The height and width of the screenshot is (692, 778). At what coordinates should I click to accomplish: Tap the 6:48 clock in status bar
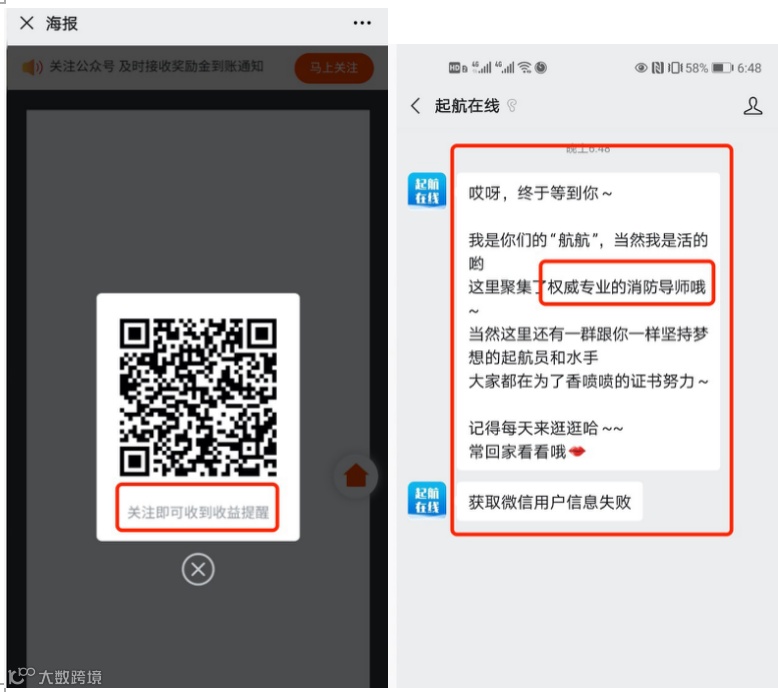point(749,67)
